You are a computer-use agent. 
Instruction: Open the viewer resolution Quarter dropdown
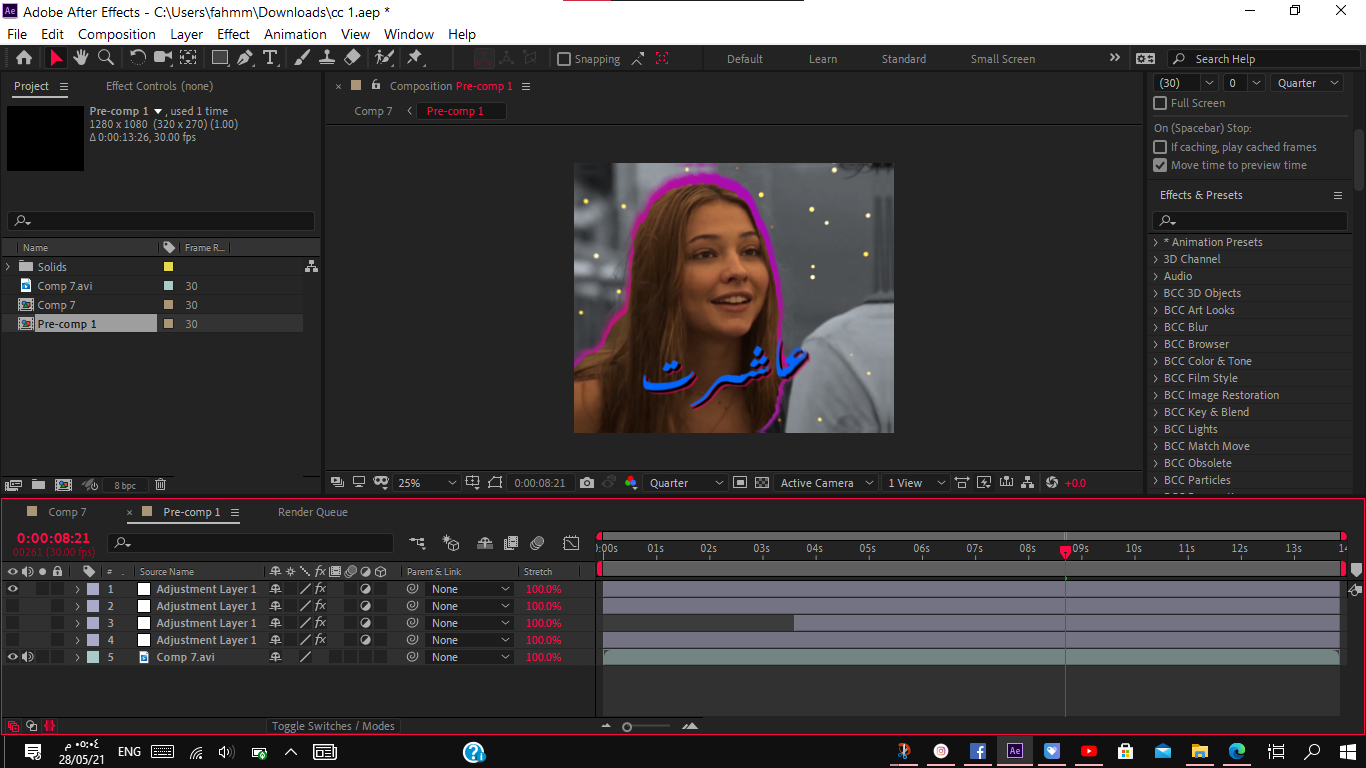pyautogui.click(x=687, y=483)
